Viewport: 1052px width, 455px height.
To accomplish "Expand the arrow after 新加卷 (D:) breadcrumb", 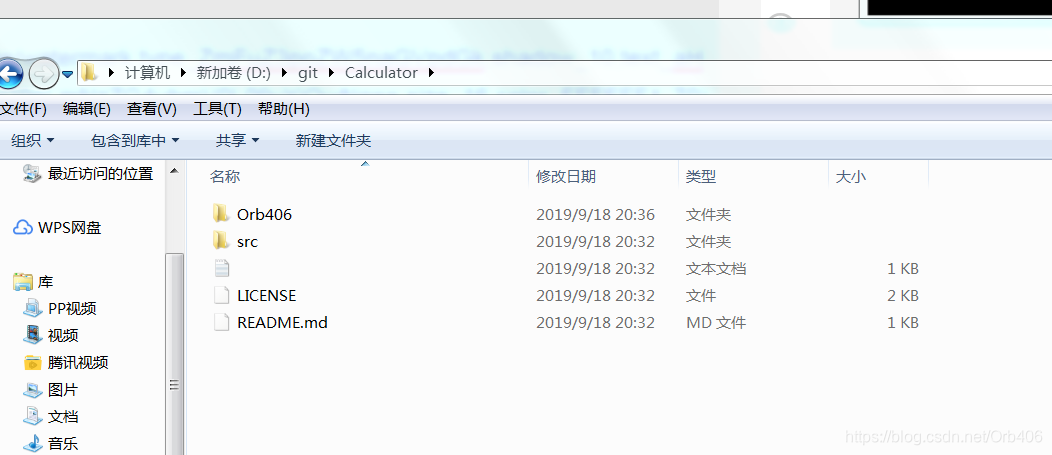I will coord(284,72).
